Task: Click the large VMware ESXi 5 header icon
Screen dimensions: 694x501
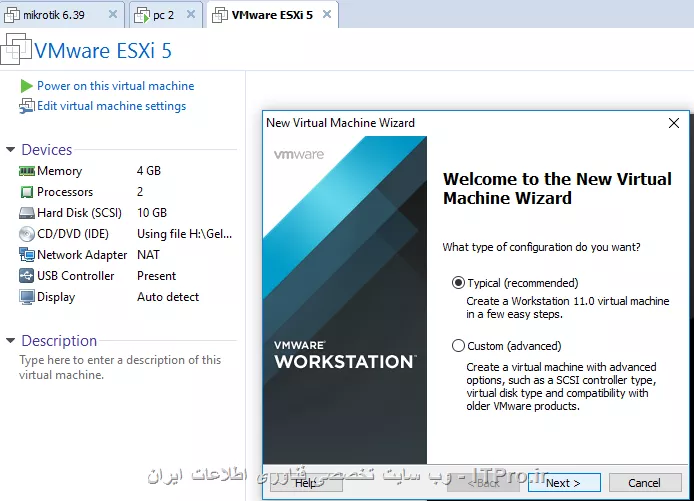Action: click(16, 49)
